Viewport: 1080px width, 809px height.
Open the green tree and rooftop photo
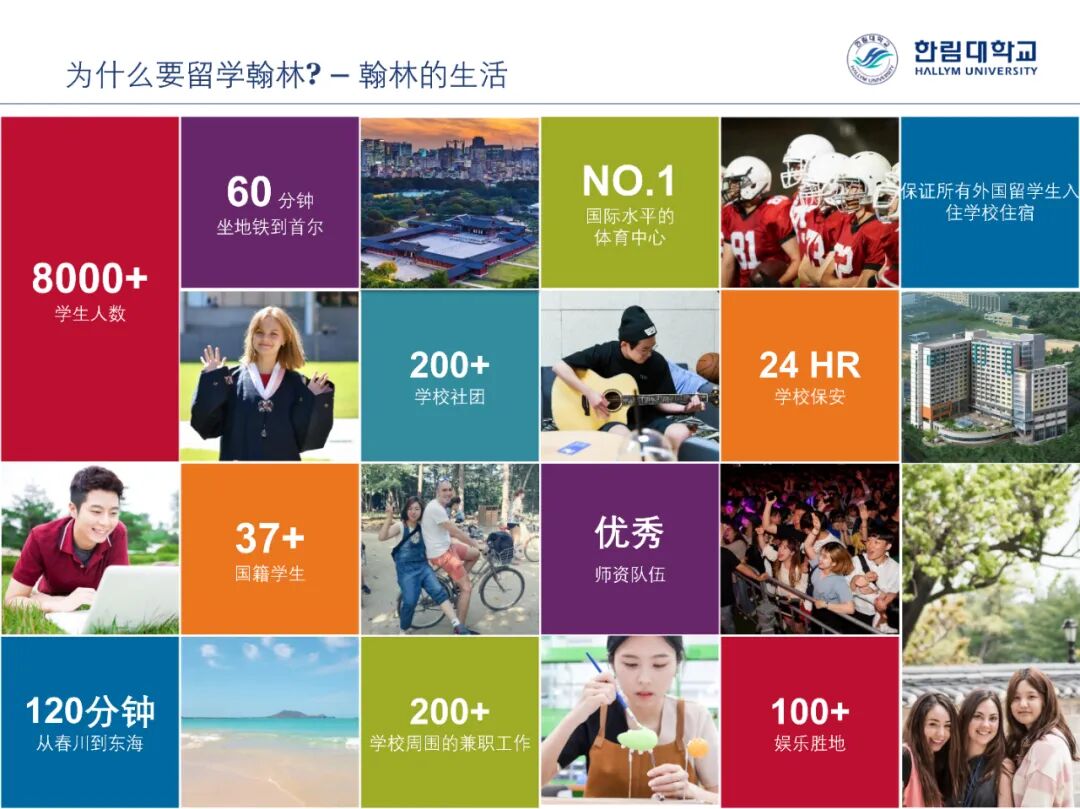pos(990,563)
